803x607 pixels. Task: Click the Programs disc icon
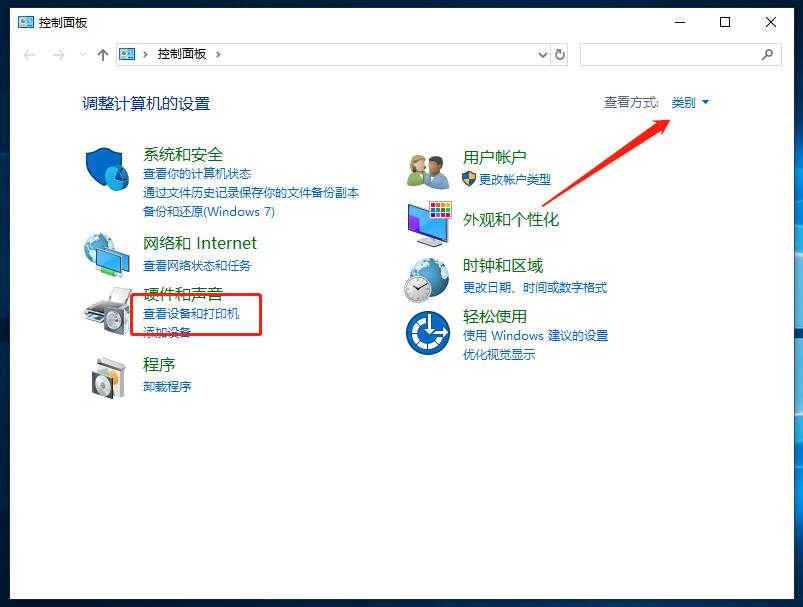coord(108,378)
